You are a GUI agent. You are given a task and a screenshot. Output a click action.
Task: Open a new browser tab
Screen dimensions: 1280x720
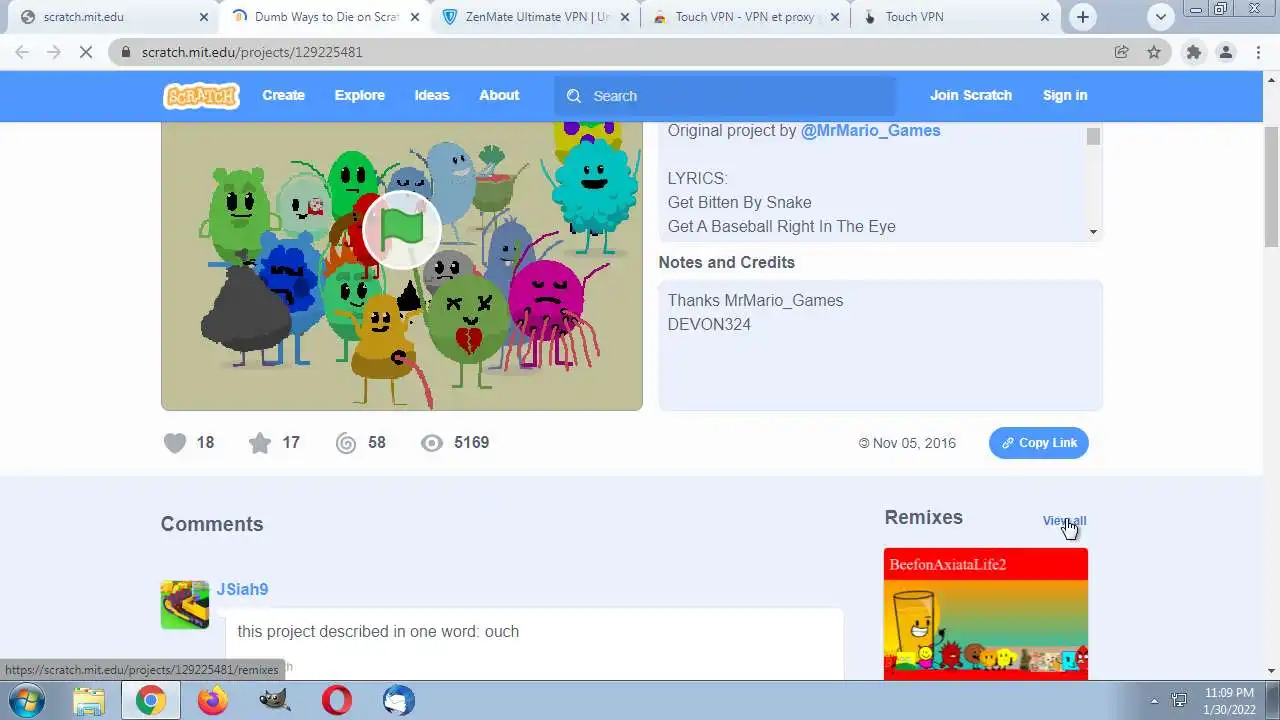tap(1083, 17)
